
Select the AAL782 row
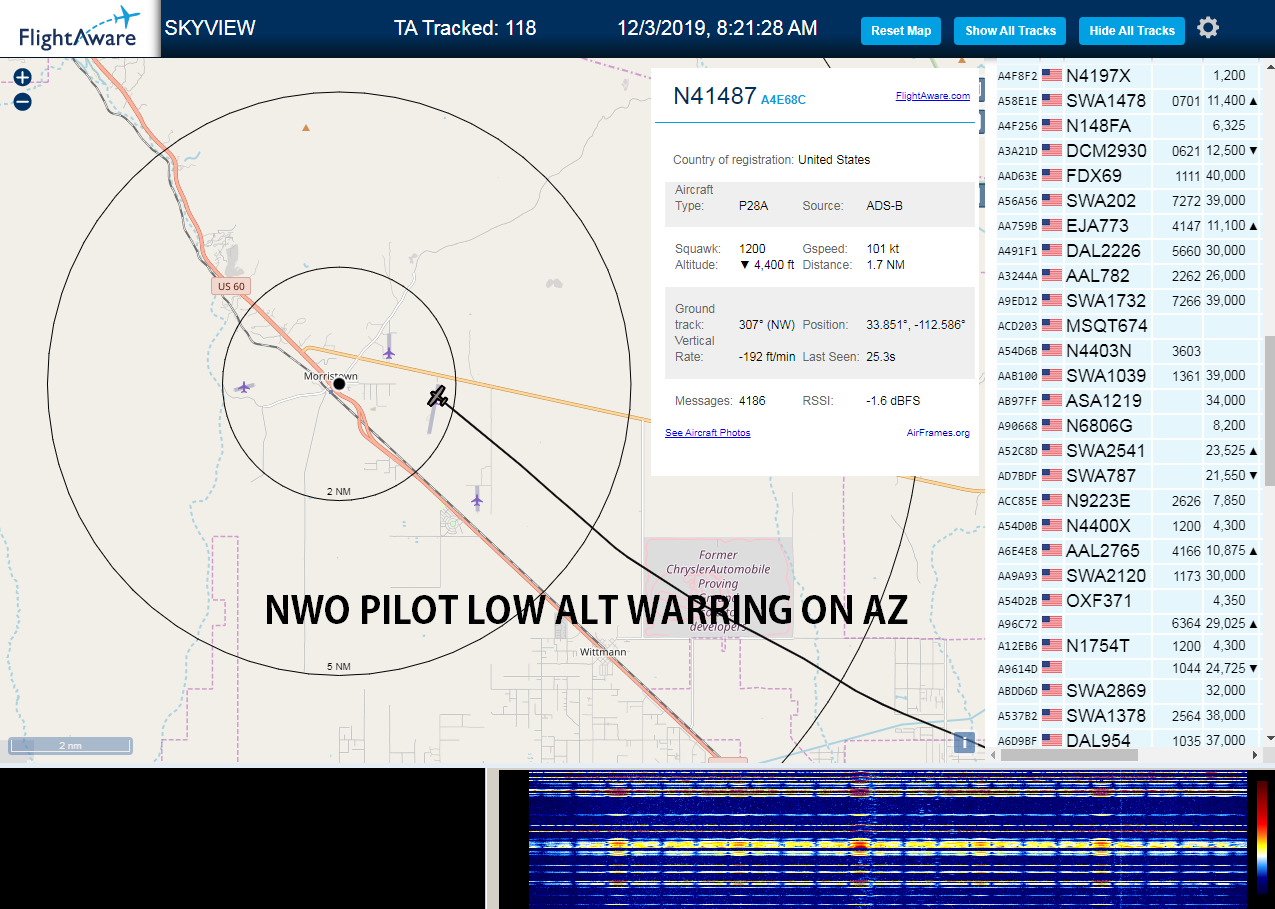[1127, 275]
